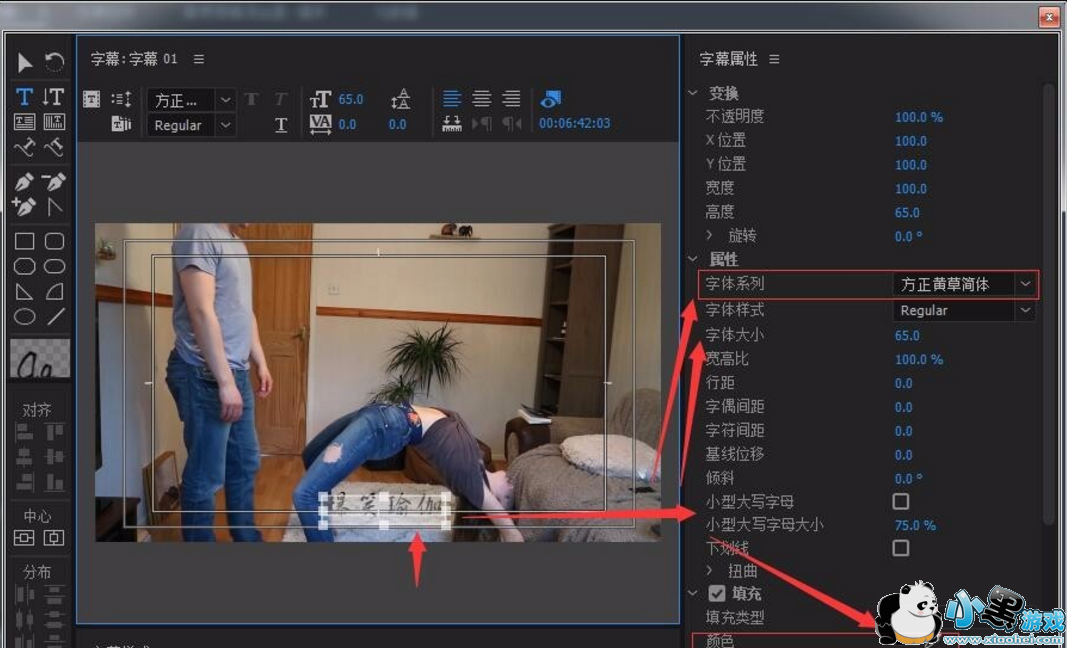Expand the 旋转 rotation section
Viewport: 1067px width, 648px height.
tap(710, 236)
